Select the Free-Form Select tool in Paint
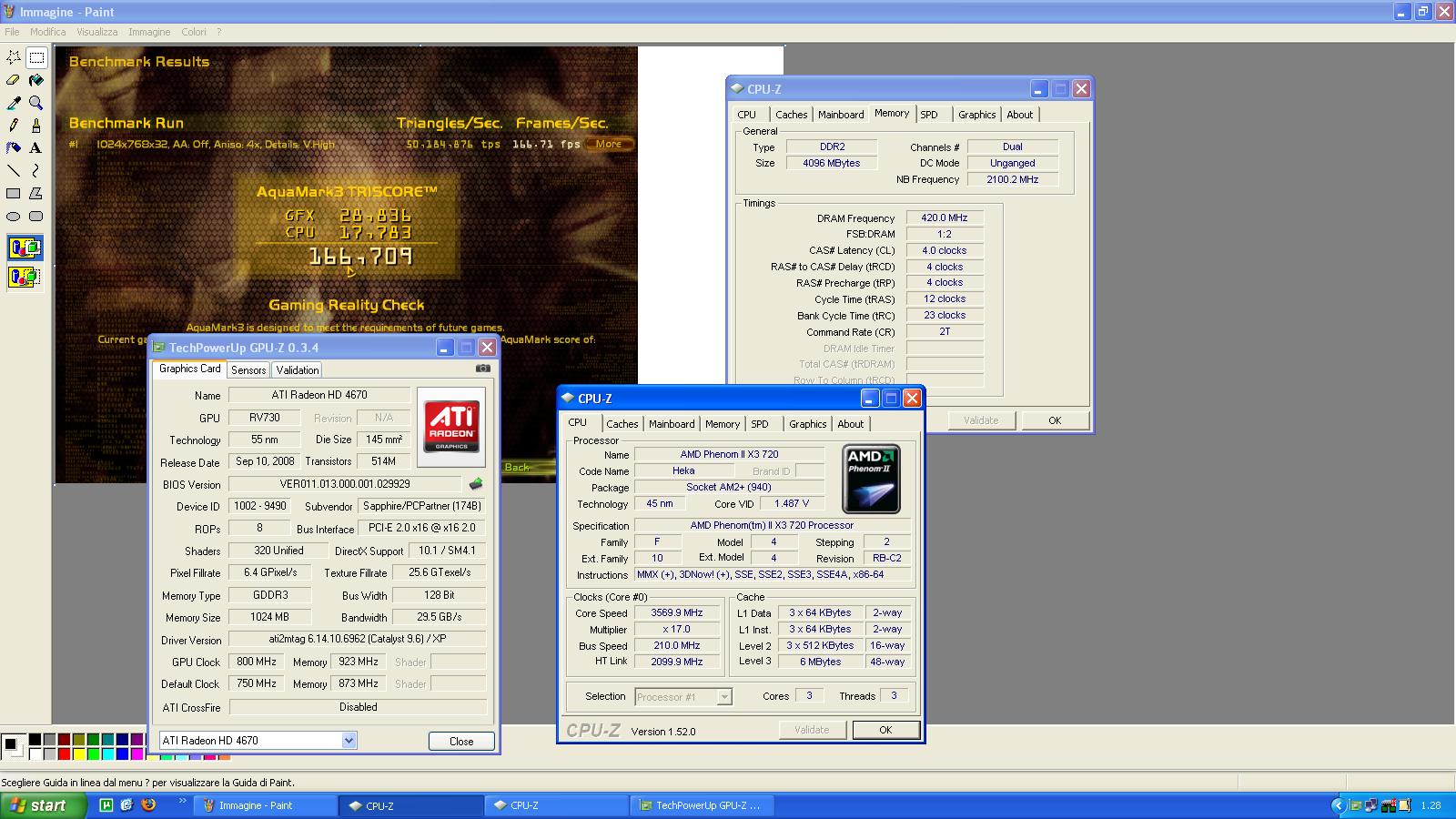Image resolution: width=1456 pixels, height=819 pixels. 14,57
